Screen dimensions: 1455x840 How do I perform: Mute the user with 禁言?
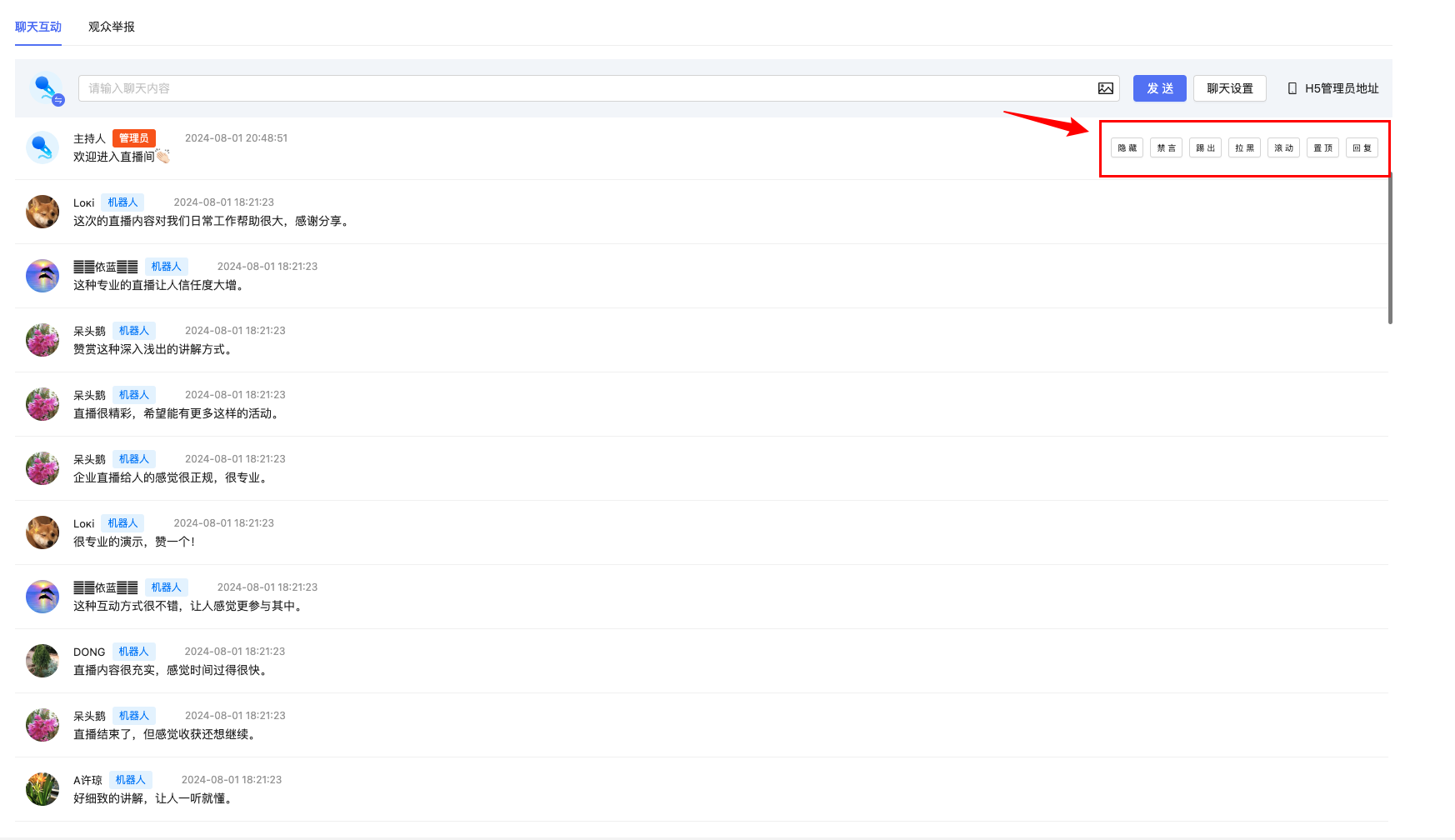[x=1166, y=148]
